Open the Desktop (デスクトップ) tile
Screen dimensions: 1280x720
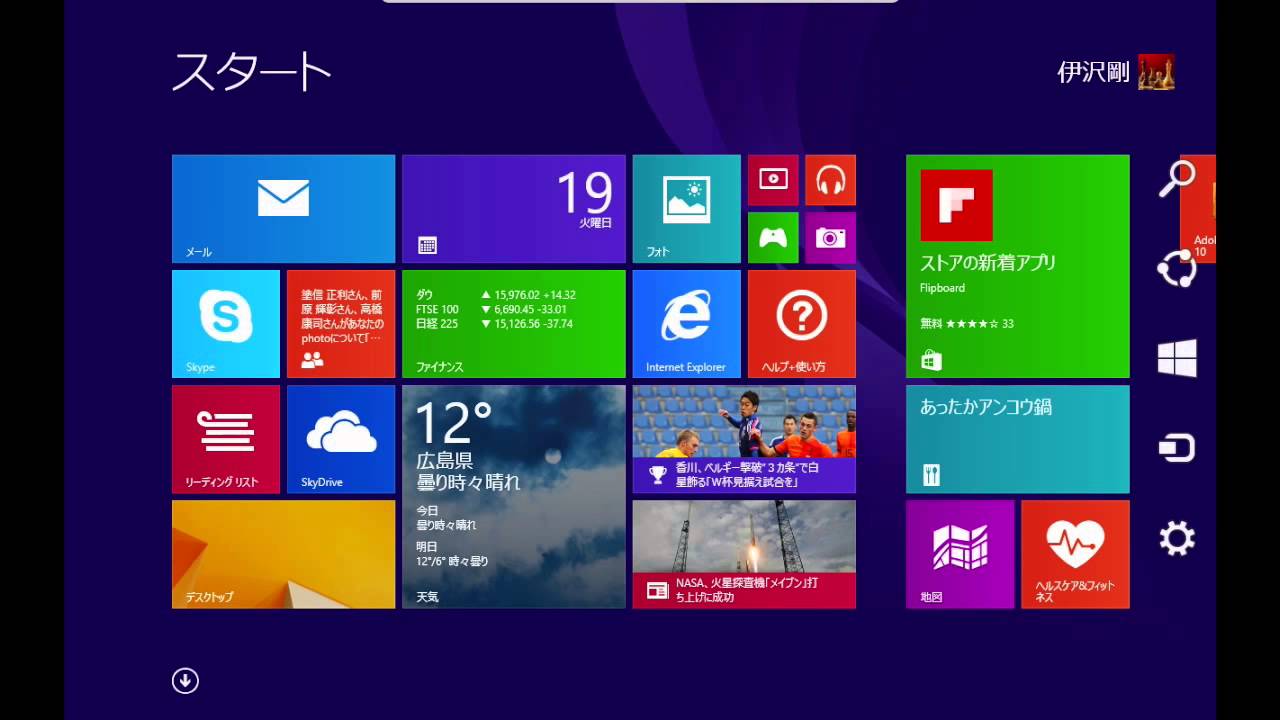(283, 553)
